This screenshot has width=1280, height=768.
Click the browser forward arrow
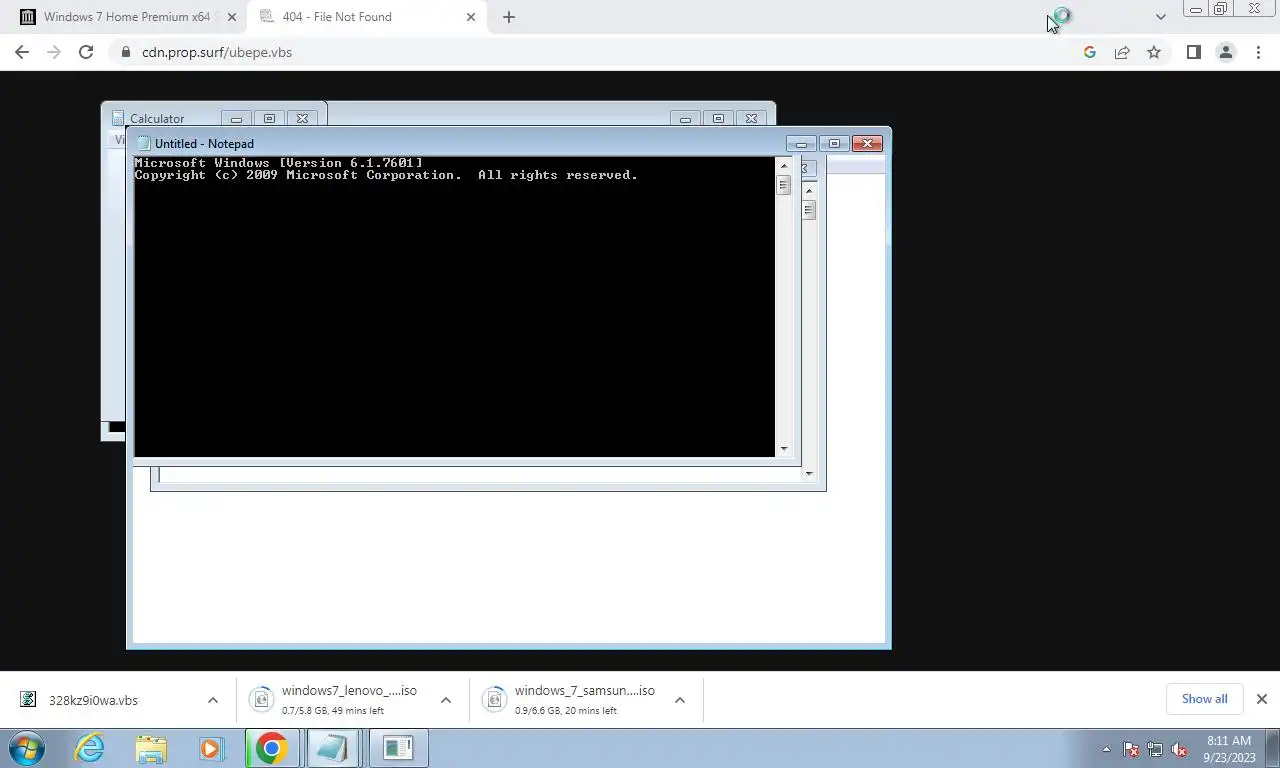tap(54, 52)
